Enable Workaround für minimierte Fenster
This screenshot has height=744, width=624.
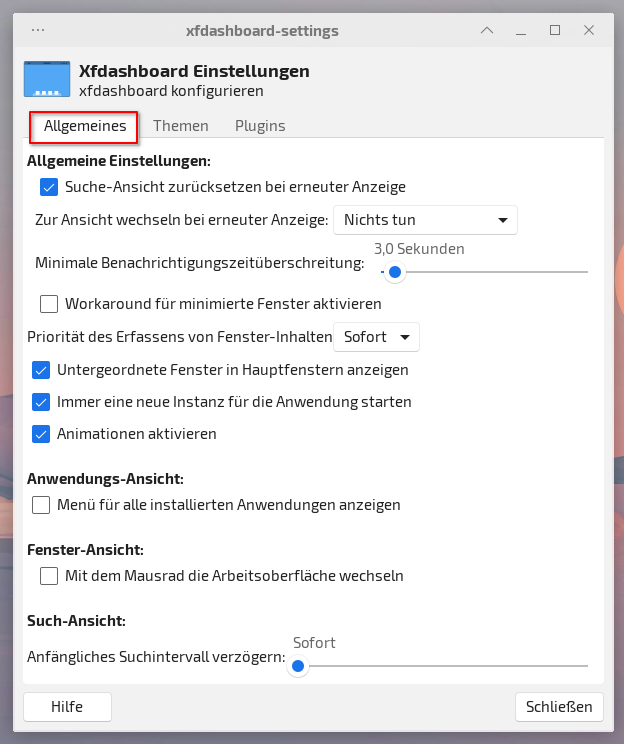tap(49, 304)
